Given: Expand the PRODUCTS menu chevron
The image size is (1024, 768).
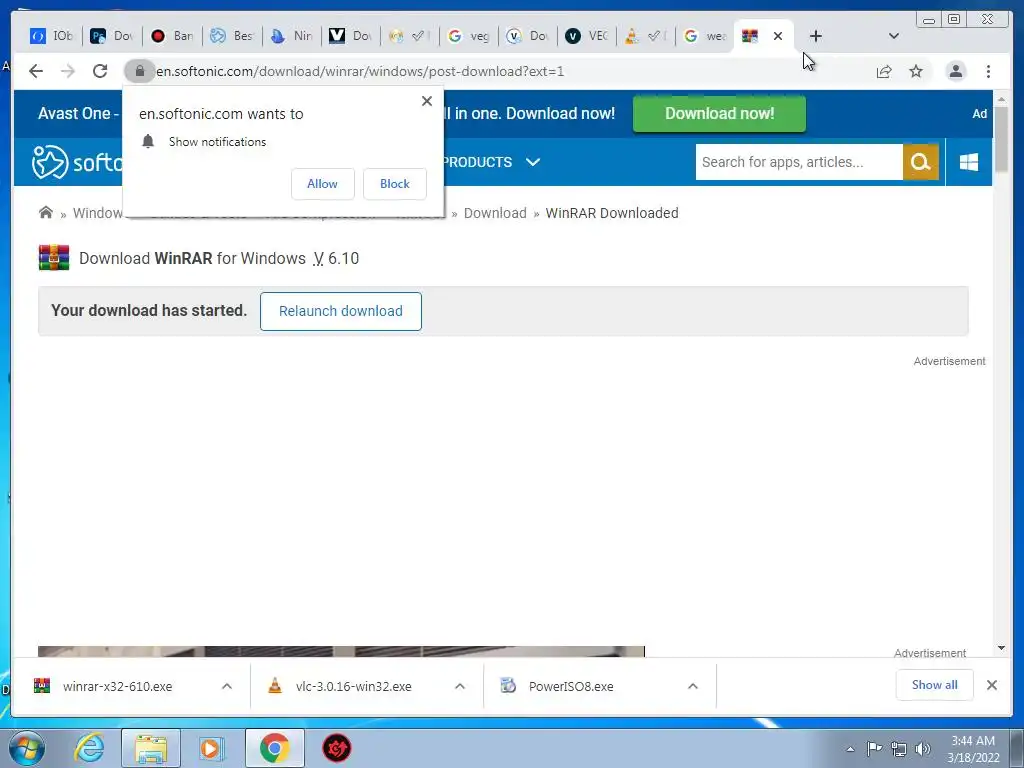Looking at the screenshot, I should 533,162.
